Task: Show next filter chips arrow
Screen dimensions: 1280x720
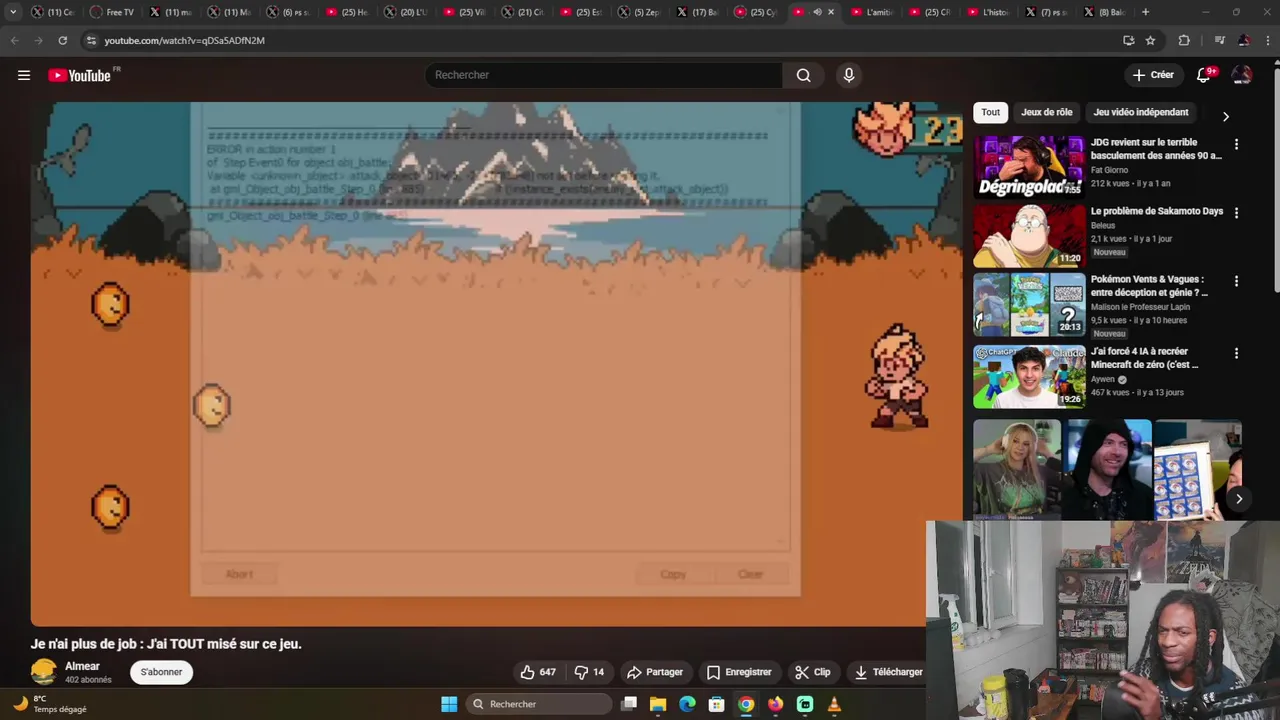Action: click(1226, 116)
